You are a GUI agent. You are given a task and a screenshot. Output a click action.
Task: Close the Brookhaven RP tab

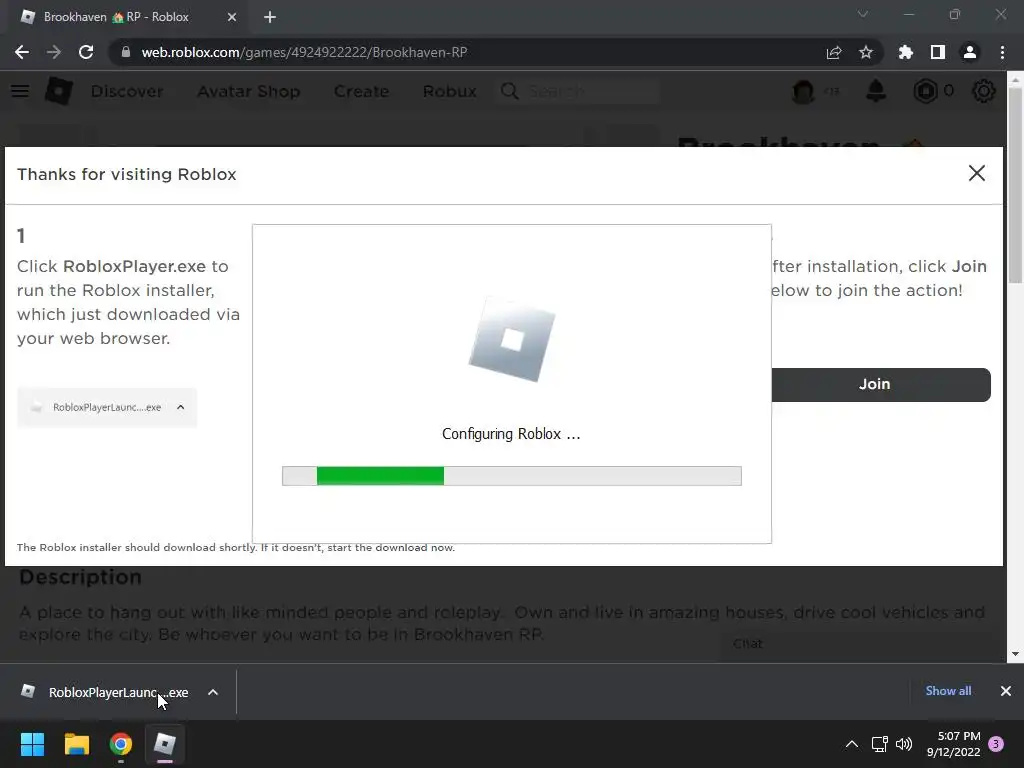232,17
